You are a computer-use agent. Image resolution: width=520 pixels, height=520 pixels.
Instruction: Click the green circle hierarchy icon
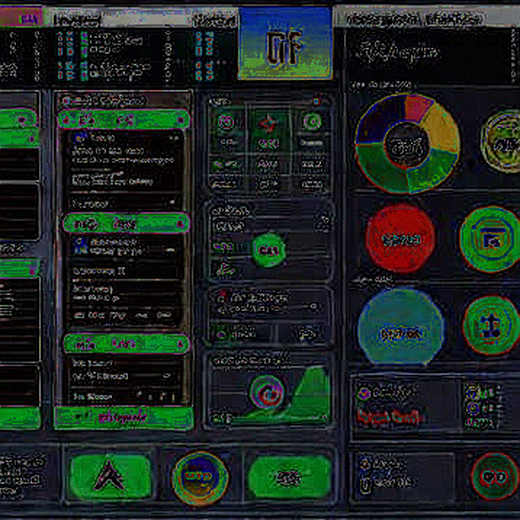(492, 325)
